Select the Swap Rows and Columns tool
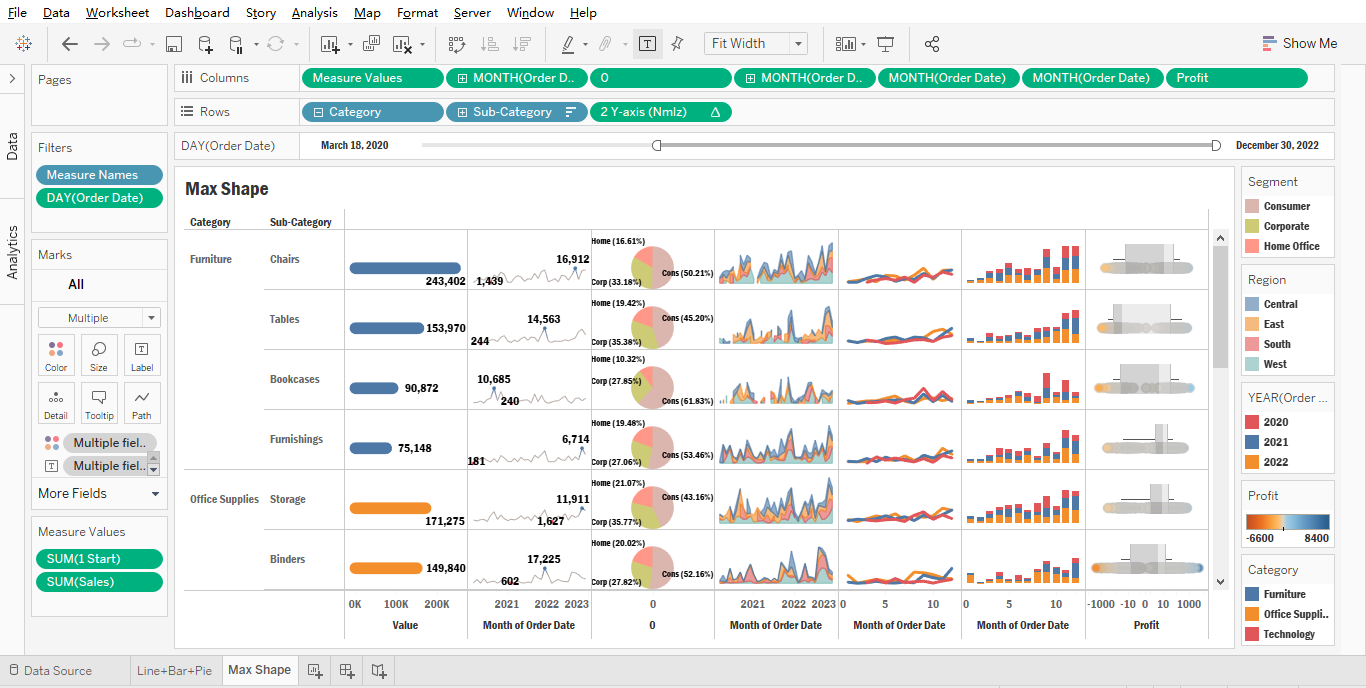 (x=456, y=43)
